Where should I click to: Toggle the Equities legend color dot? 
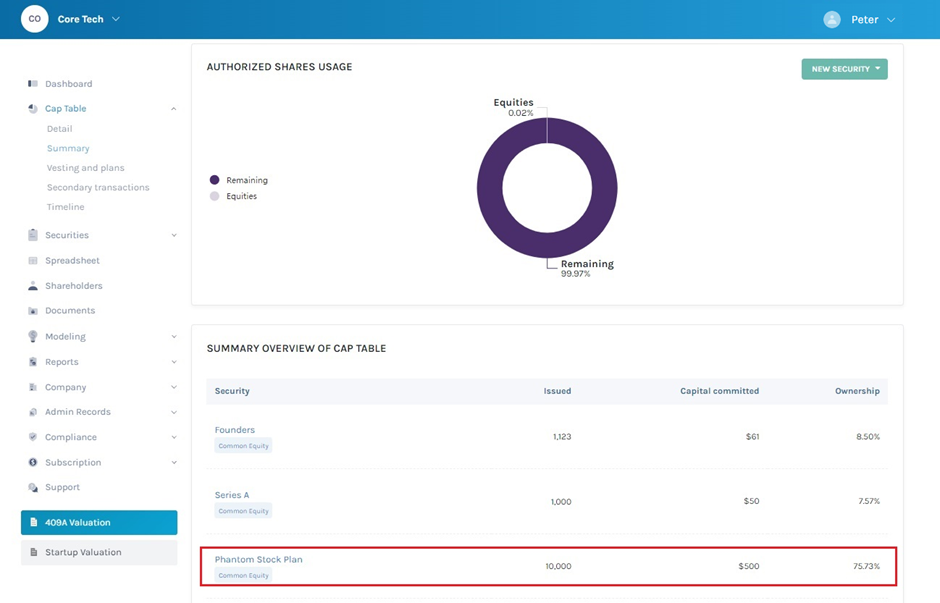coord(215,196)
